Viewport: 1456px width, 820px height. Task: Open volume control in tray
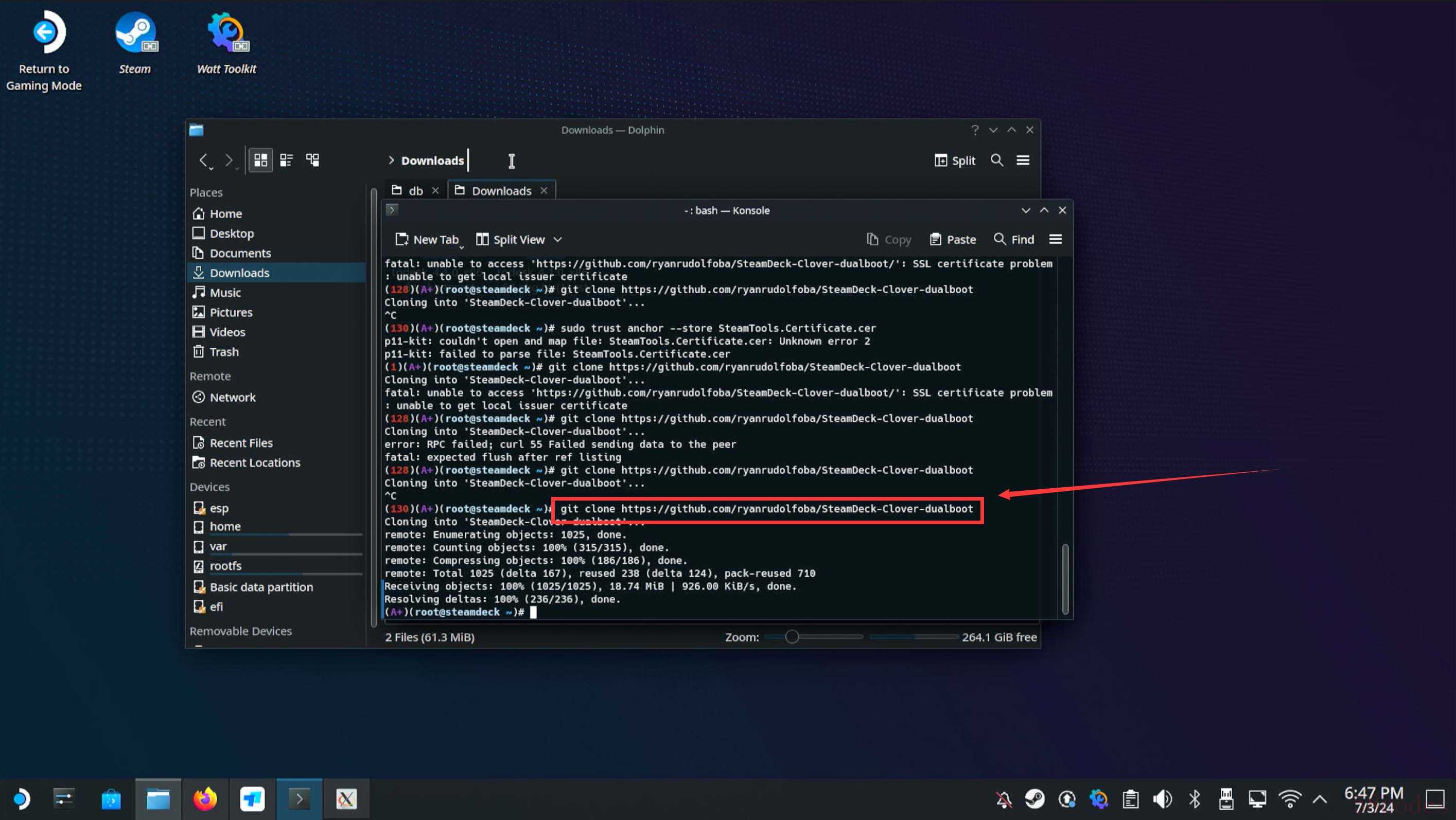click(x=1162, y=799)
